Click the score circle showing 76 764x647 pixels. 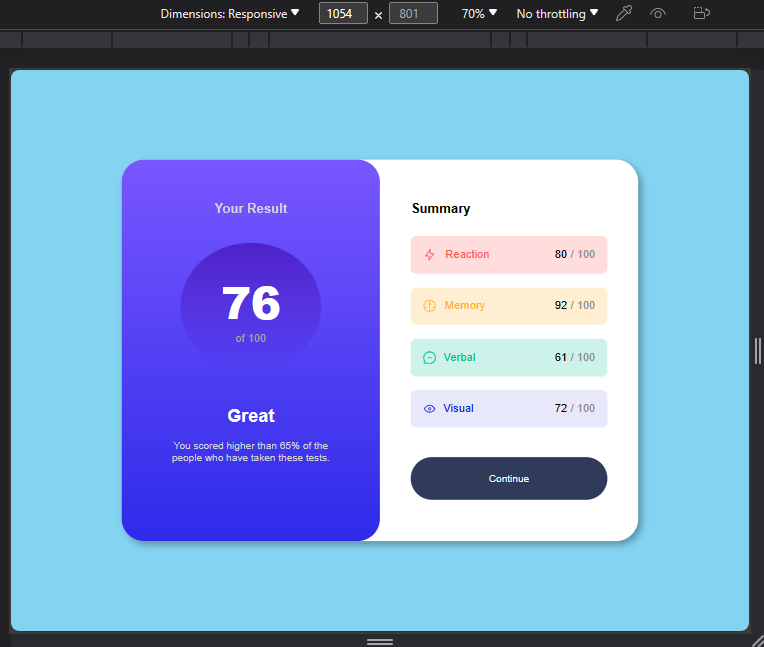[x=251, y=306]
